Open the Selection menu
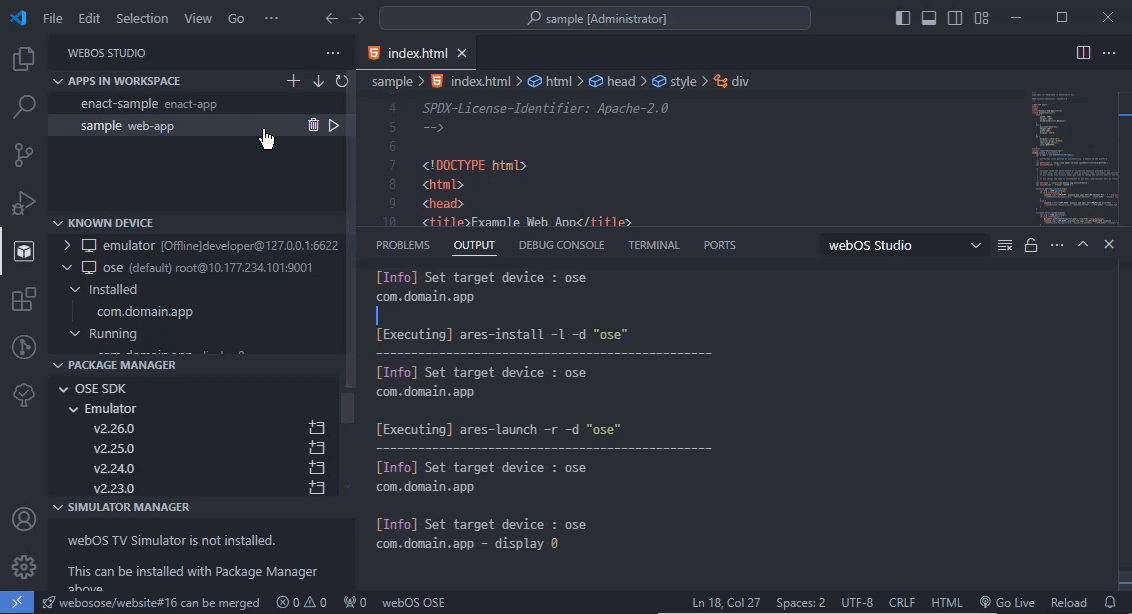This screenshot has height=614, width=1132. pyautogui.click(x=142, y=18)
